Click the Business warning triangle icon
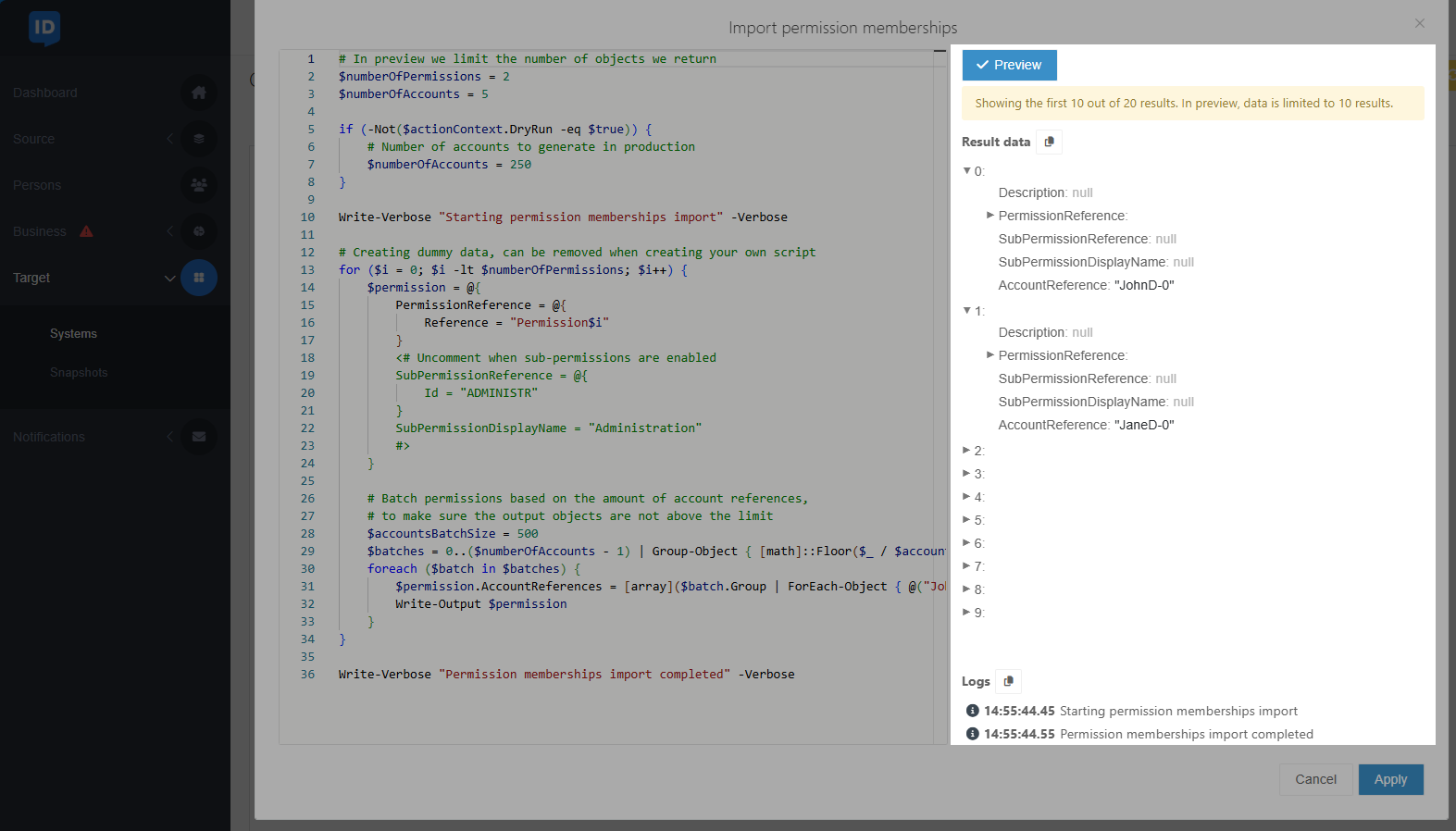Viewport: 1456px width, 831px height. click(x=86, y=231)
